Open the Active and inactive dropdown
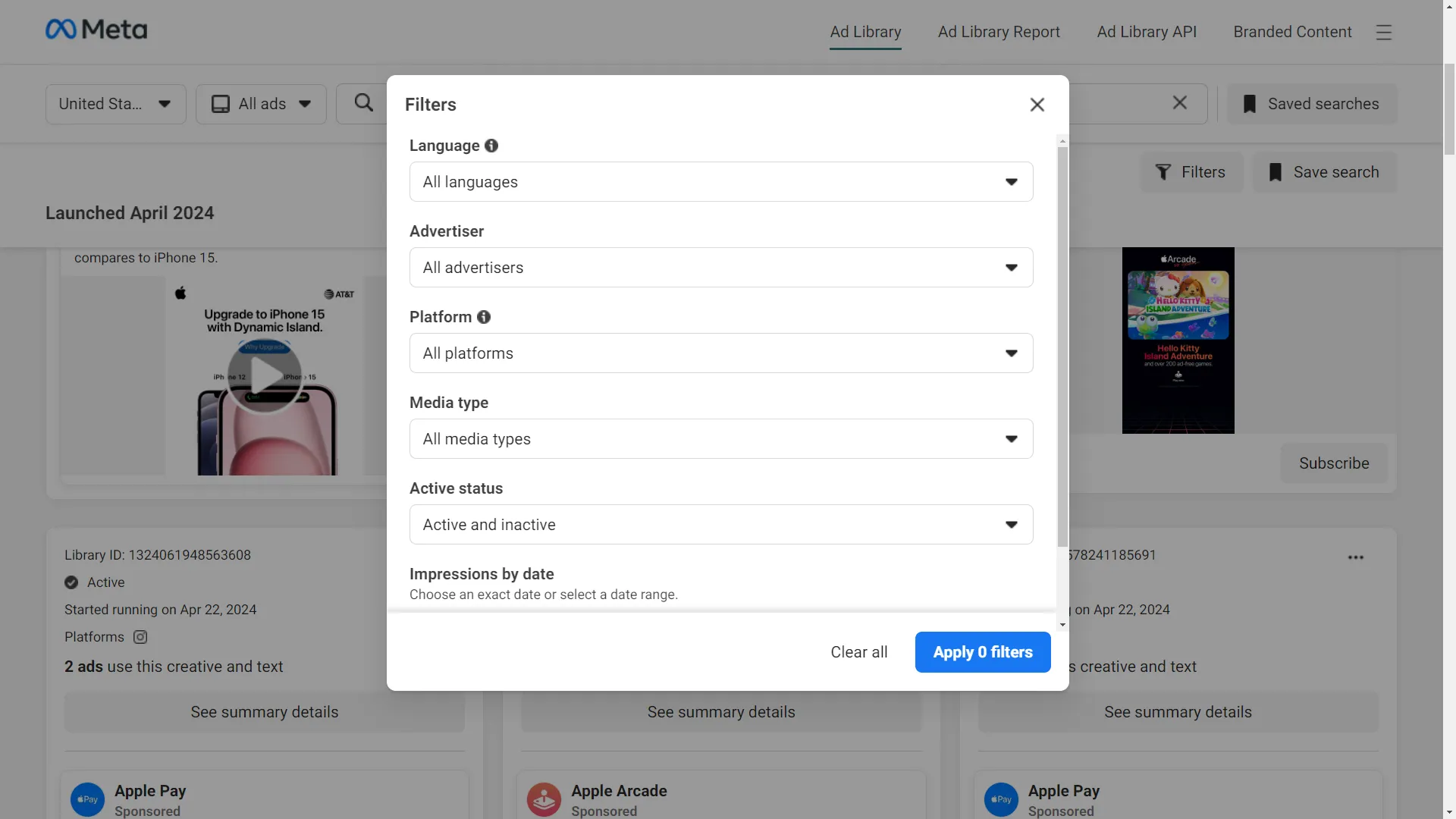The height and width of the screenshot is (819, 1456). pyautogui.click(x=721, y=525)
